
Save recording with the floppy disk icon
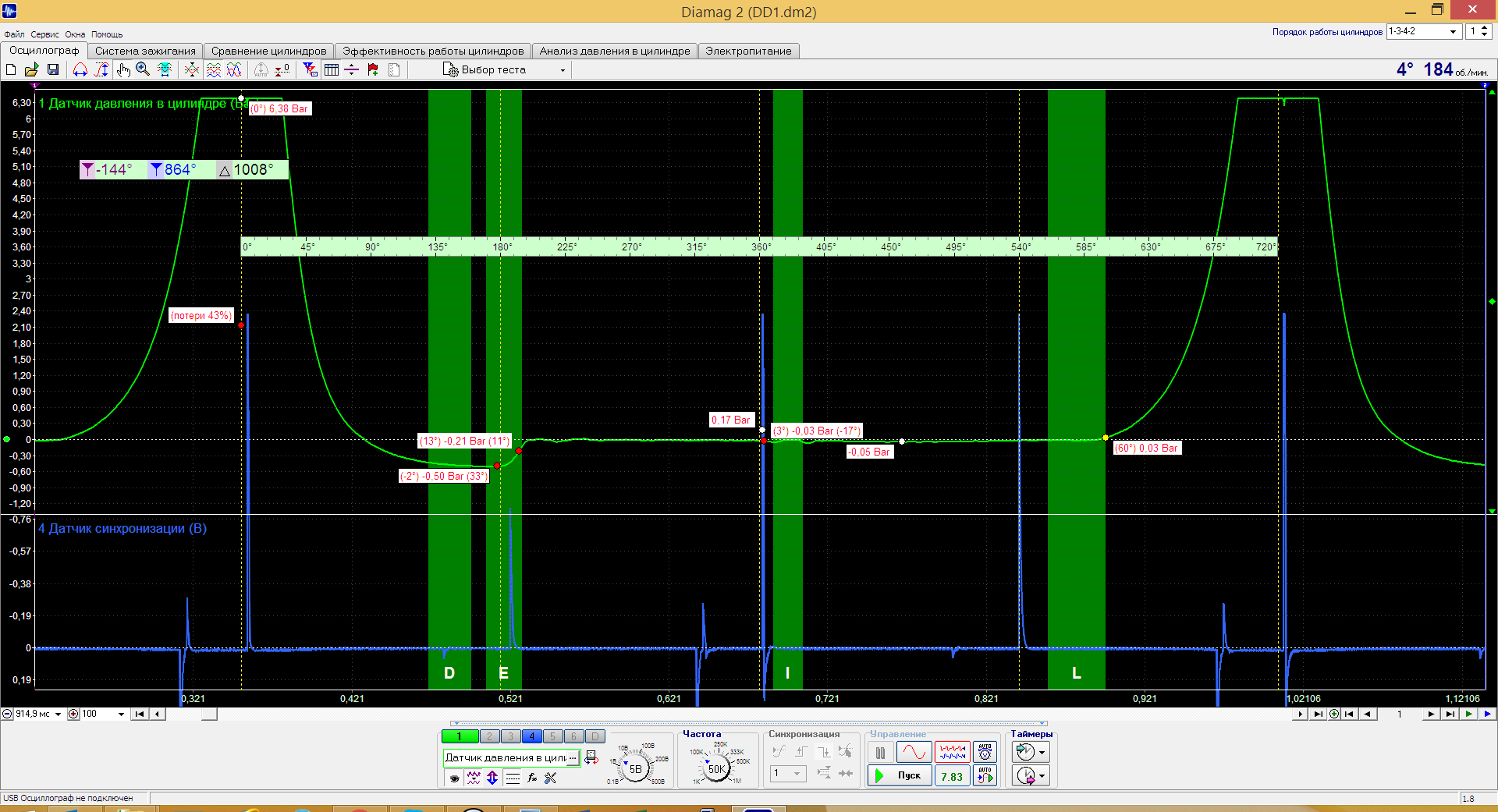[53, 69]
